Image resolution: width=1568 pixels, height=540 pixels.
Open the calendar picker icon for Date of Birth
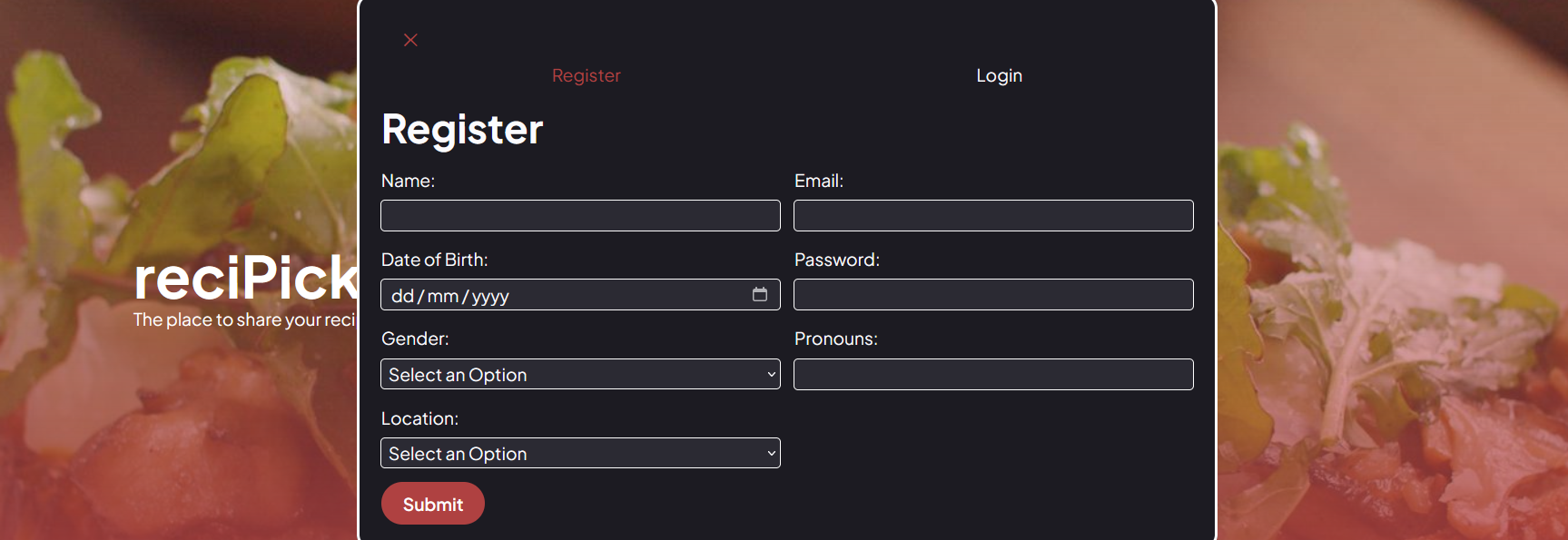point(760,294)
